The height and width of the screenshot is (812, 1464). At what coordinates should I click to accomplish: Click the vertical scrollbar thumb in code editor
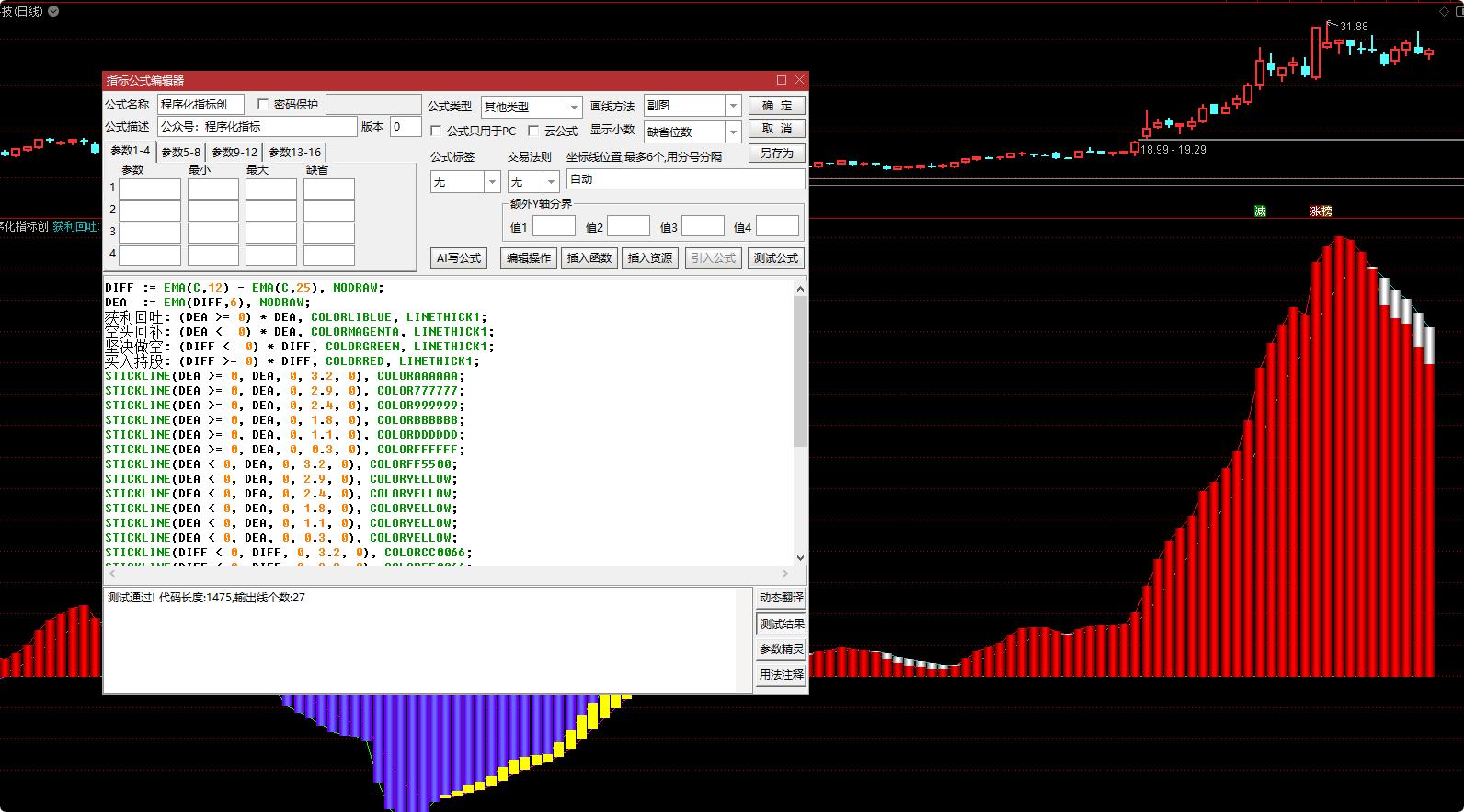click(x=800, y=368)
